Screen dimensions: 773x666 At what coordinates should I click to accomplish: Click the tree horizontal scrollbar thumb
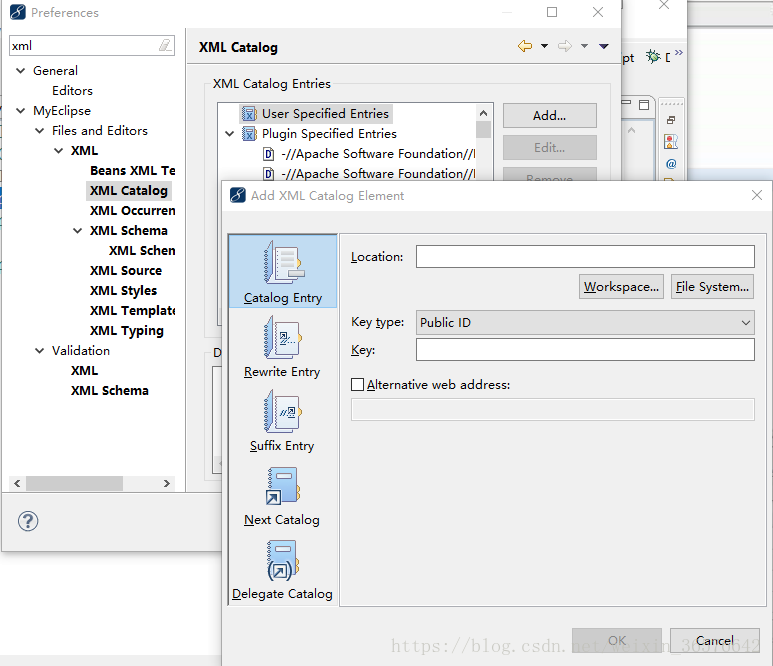point(74,483)
